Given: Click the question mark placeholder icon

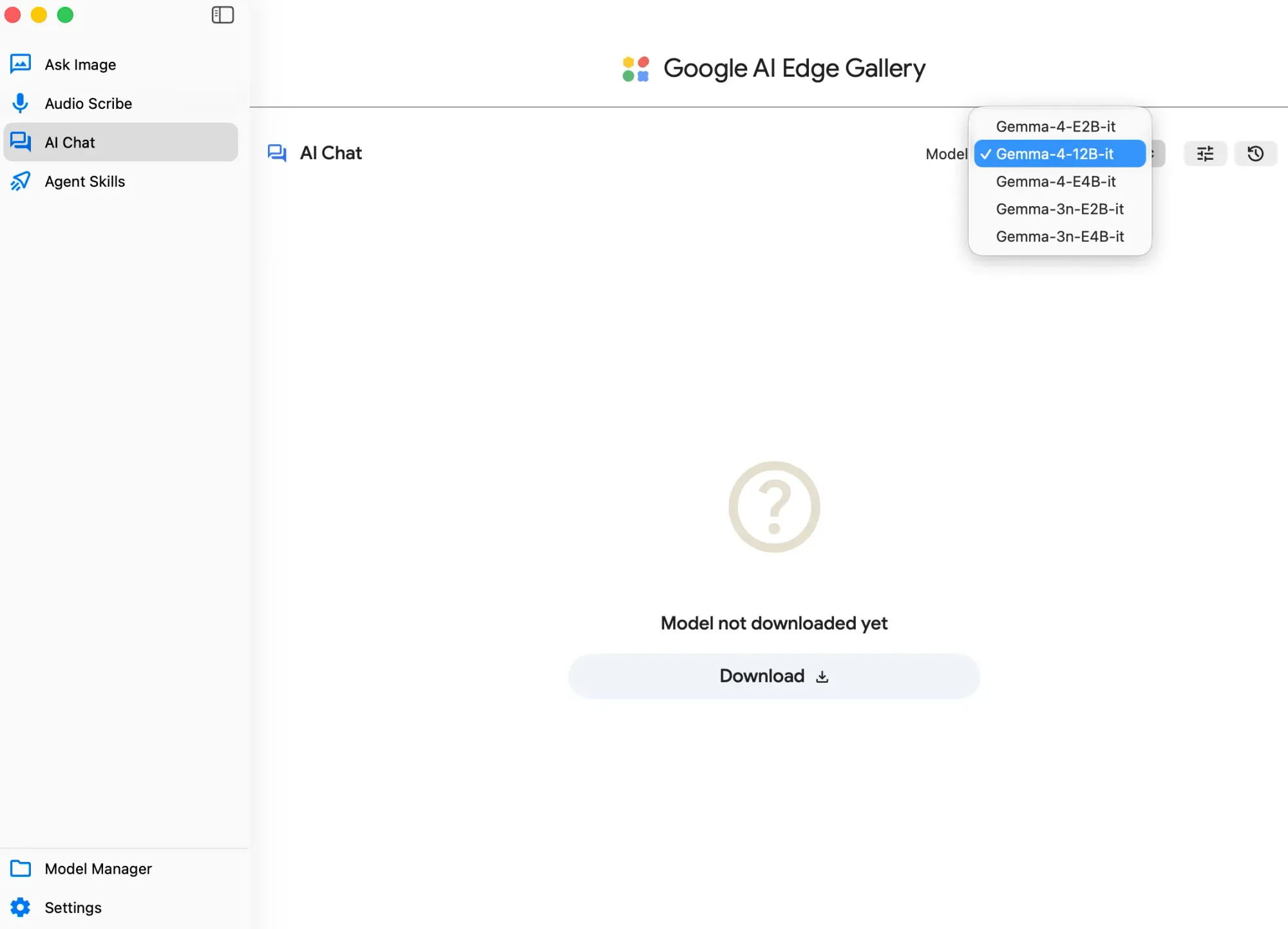Looking at the screenshot, I should (774, 506).
